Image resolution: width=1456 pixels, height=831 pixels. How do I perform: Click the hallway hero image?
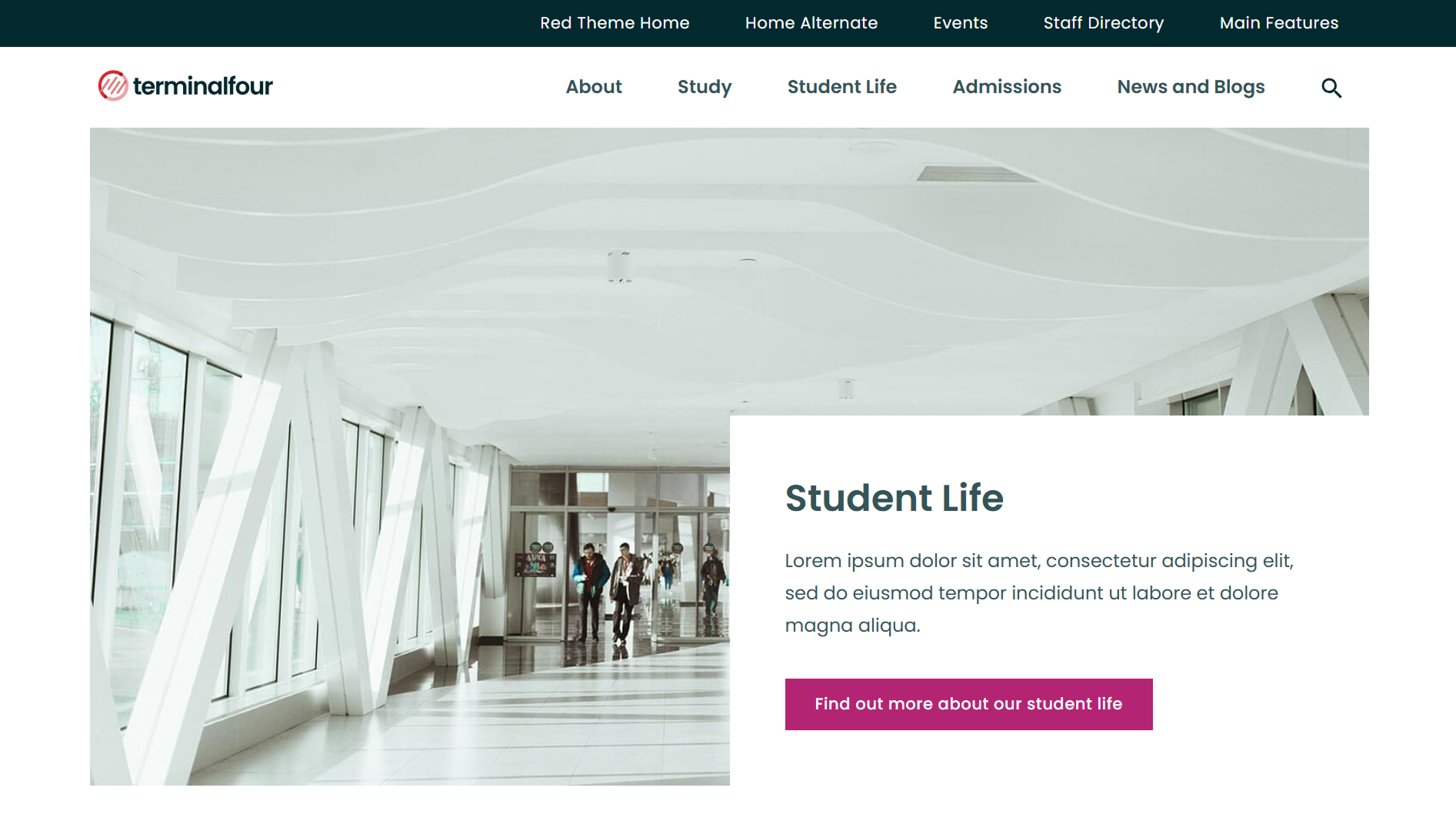coord(409,456)
